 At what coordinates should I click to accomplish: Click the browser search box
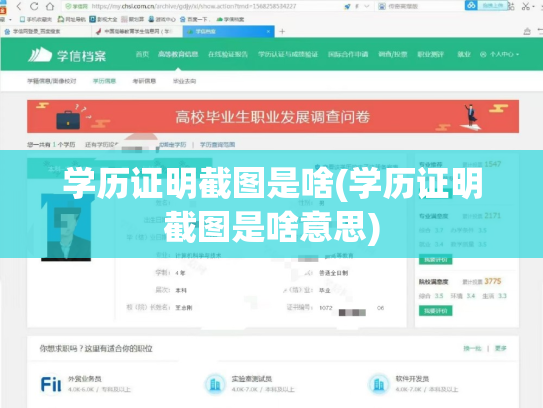[x=421, y=6]
